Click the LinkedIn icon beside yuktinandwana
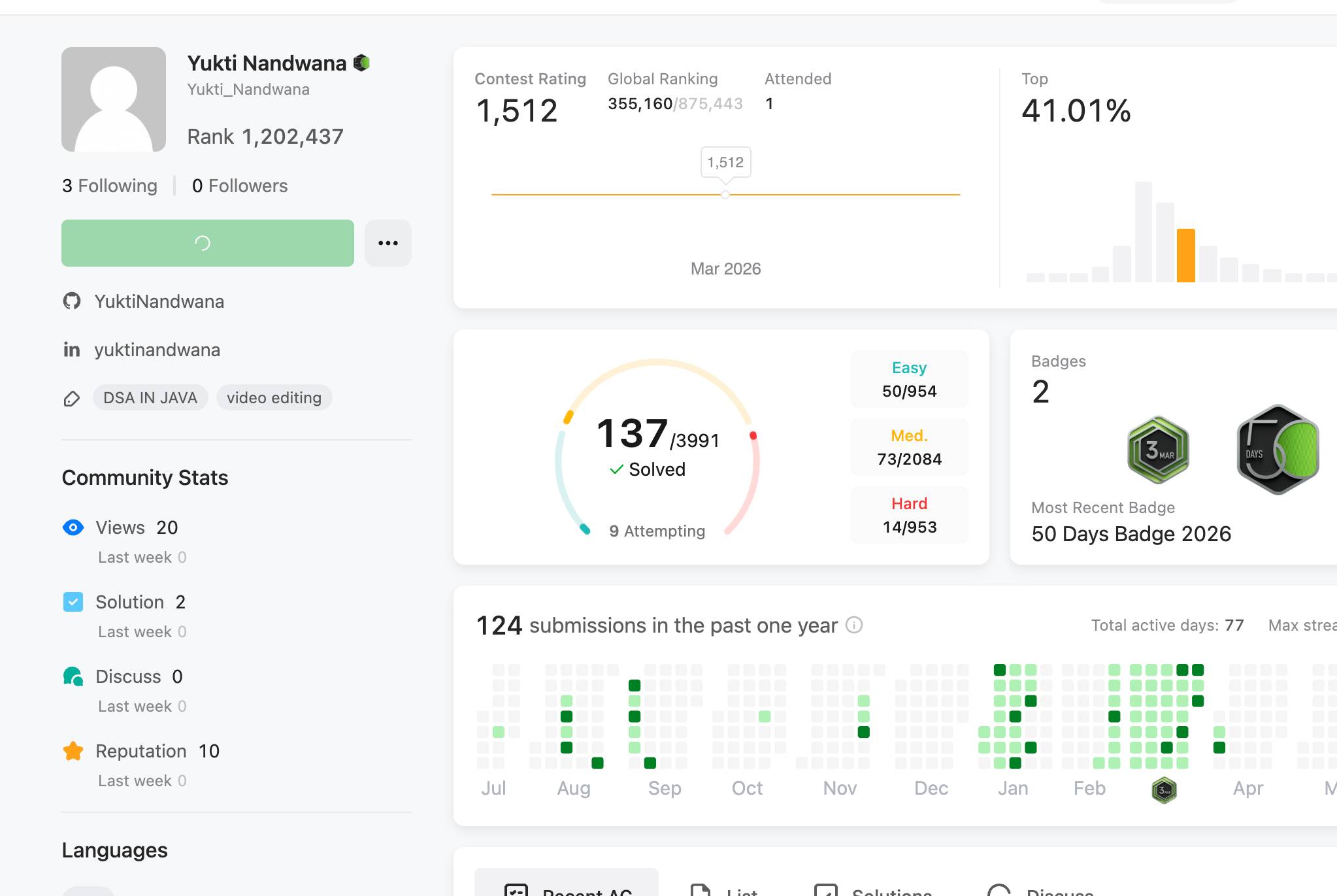The height and width of the screenshot is (896, 1337). [x=72, y=350]
